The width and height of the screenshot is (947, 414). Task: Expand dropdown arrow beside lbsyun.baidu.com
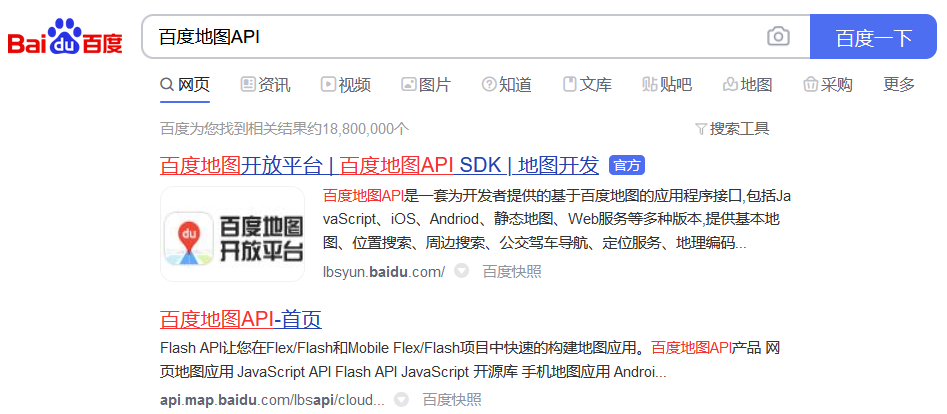pos(461,271)
